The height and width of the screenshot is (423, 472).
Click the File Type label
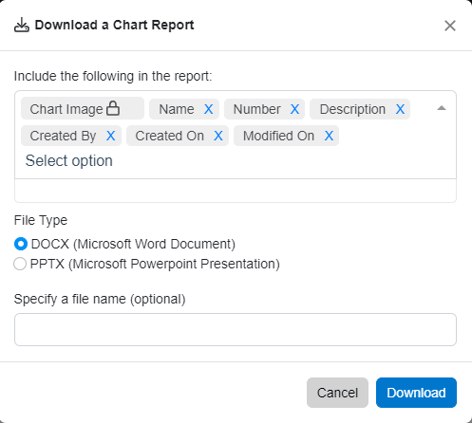coord(41,220)
